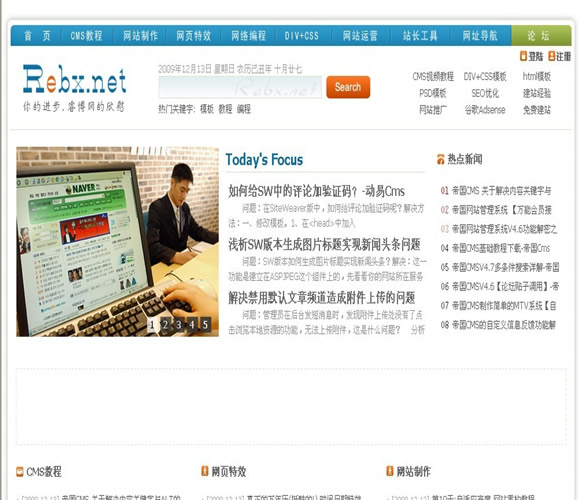Switch slideshow to slide 1
This screenshot has width=580, height=500.
pyautogui.click(x=152, y=325)
